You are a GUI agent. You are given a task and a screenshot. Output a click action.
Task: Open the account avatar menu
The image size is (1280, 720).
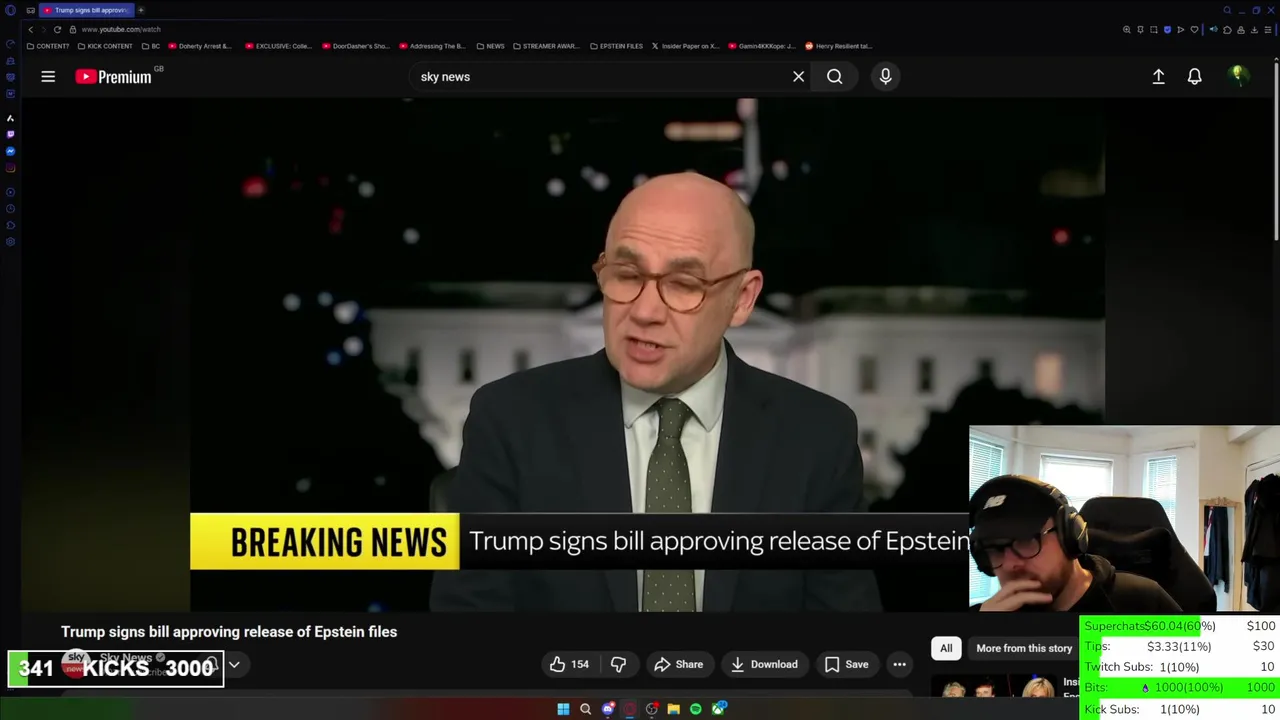[1238, 76]
